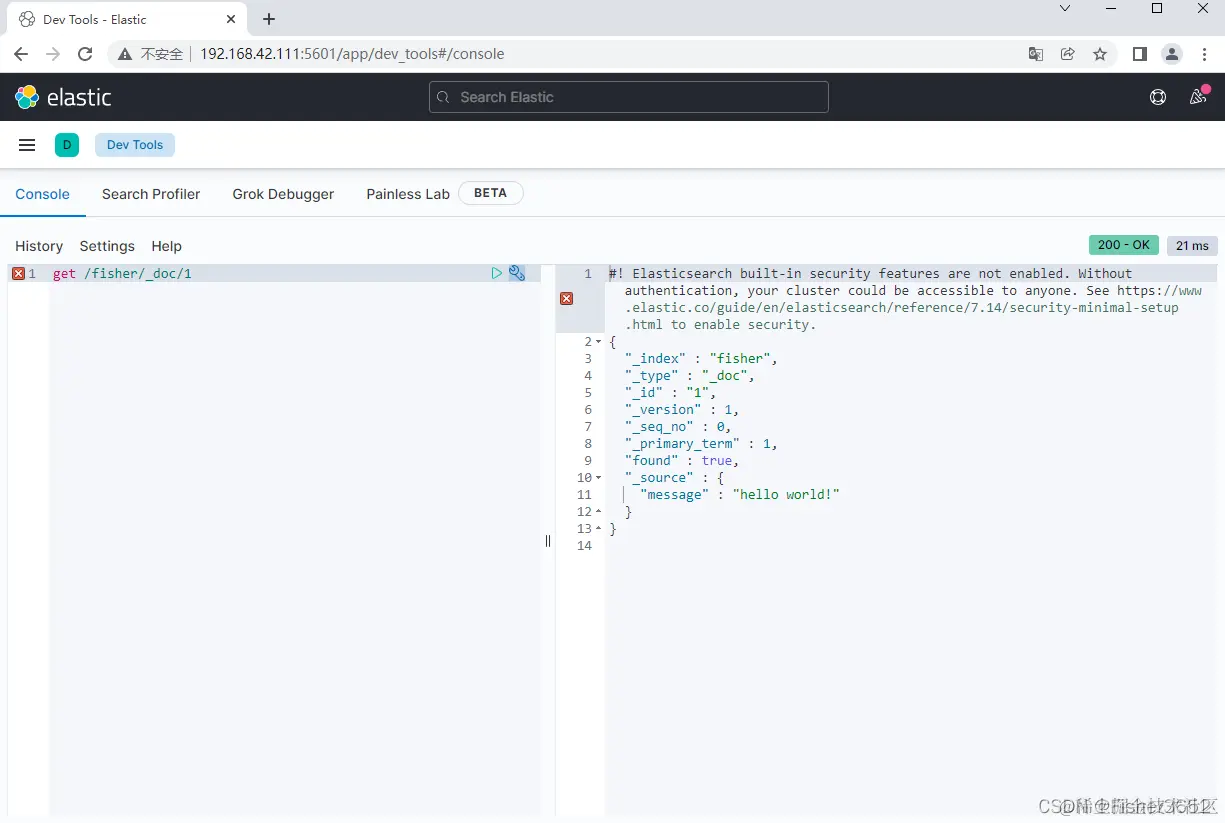The width and height of the screenshot is (1225, 823).
Task: Click the not secure site warning
Action: click(152, 54)
